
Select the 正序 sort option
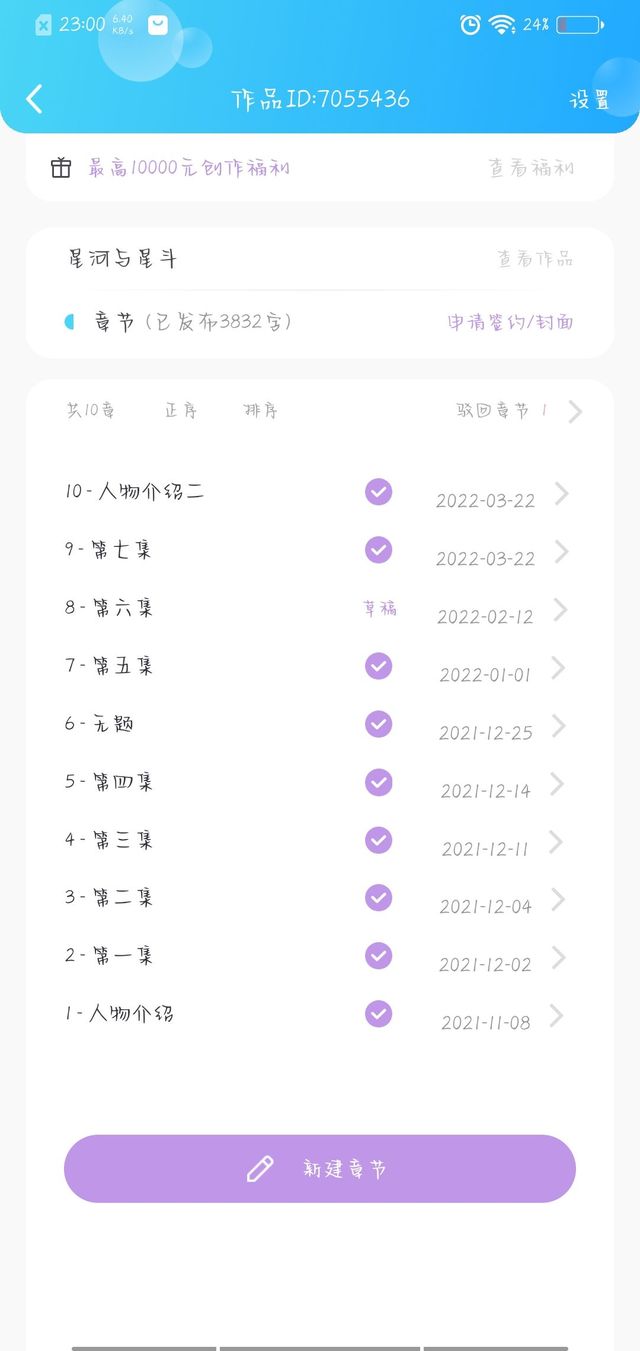click(x=181, y=411)
